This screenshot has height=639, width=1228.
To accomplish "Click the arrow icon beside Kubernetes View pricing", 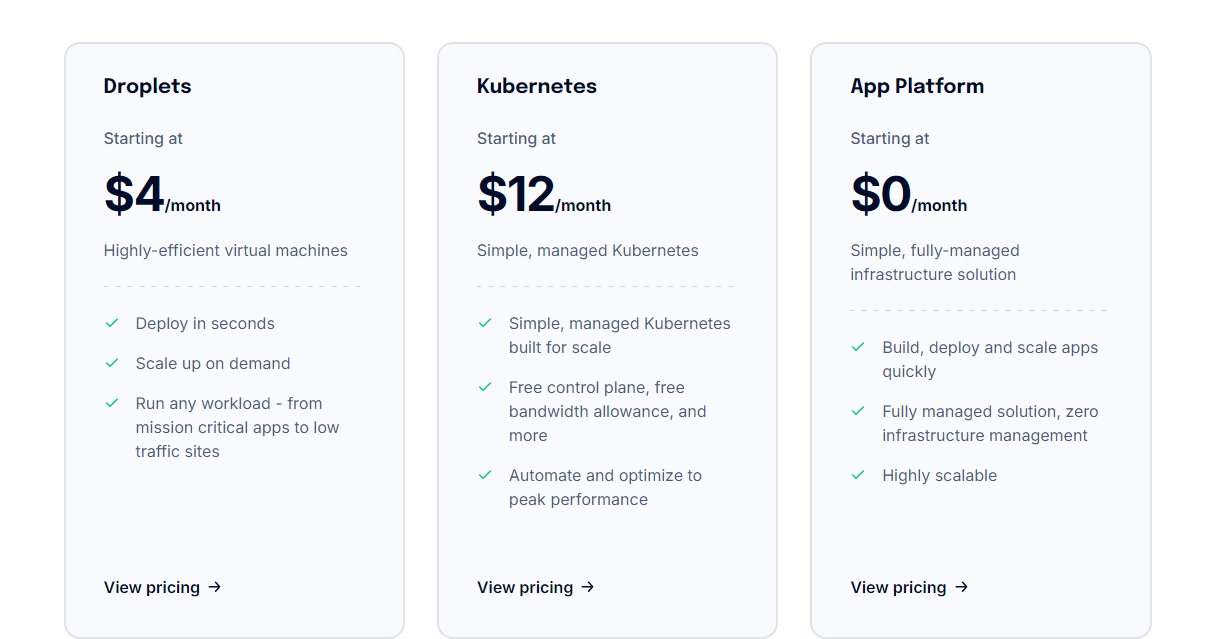I will tap(588, 587).
